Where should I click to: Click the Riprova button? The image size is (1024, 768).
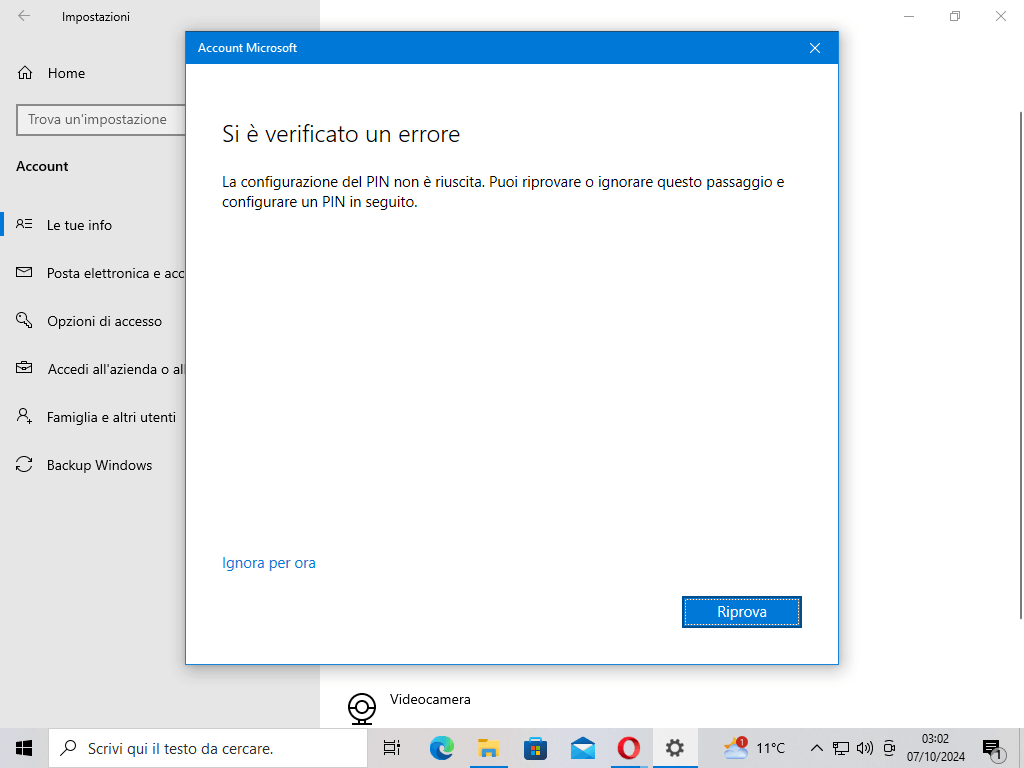tap(741, 612)
